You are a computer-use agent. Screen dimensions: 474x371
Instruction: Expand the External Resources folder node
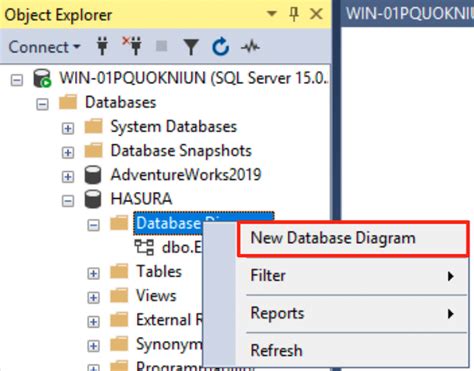coord(94,322)
